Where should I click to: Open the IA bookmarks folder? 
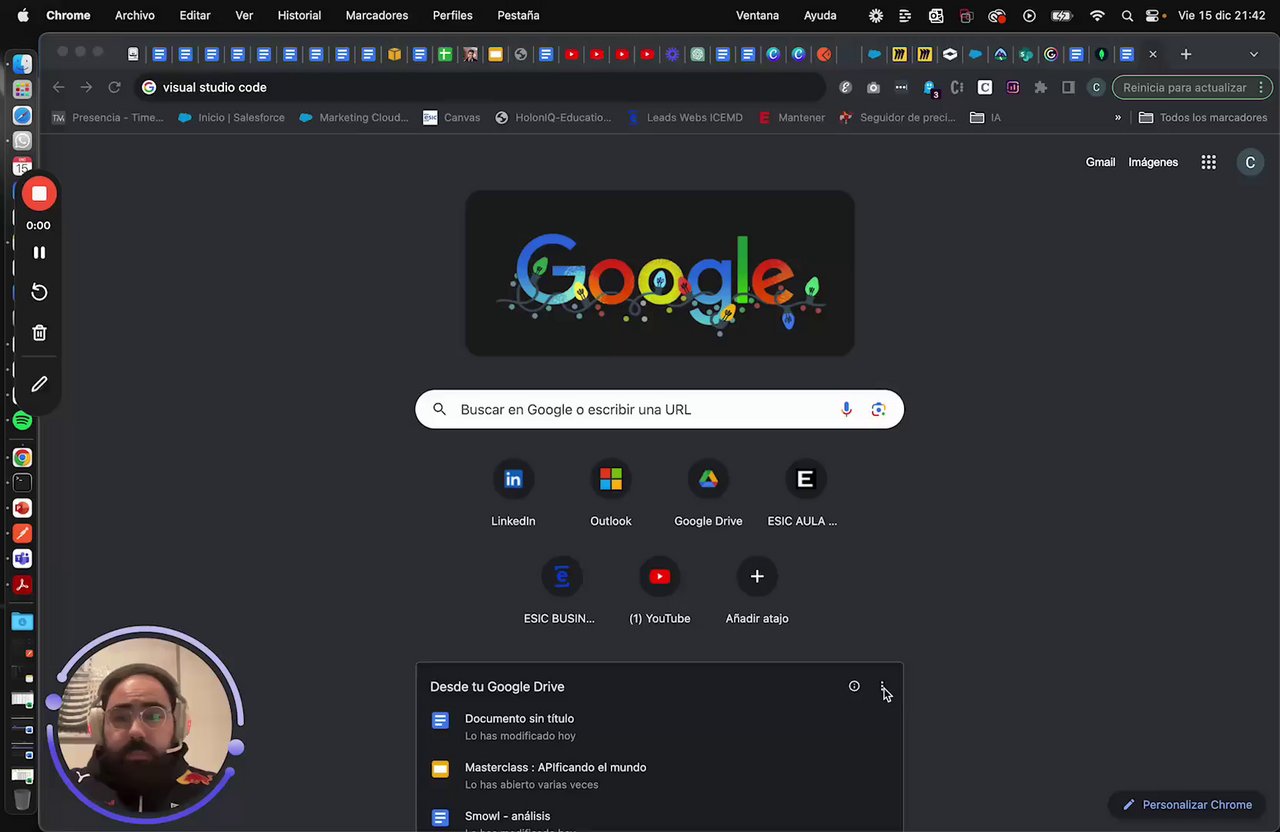point(986,118)
